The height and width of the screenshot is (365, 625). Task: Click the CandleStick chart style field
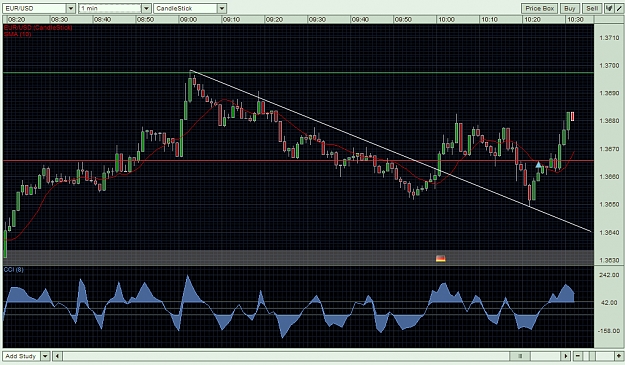coord(186,8)
